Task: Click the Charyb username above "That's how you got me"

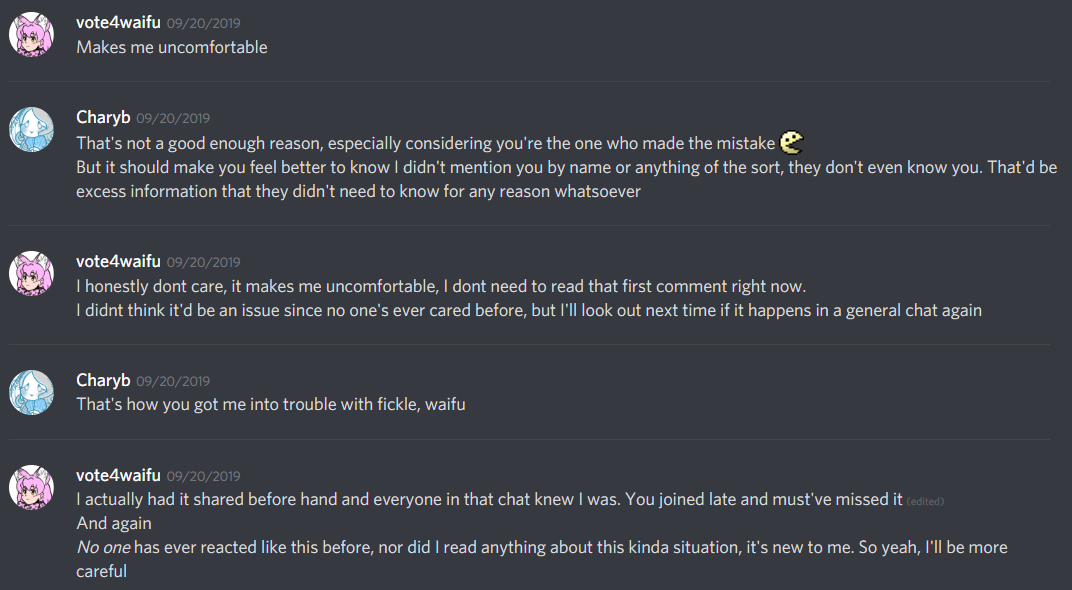Action: (x=103, y=380)
